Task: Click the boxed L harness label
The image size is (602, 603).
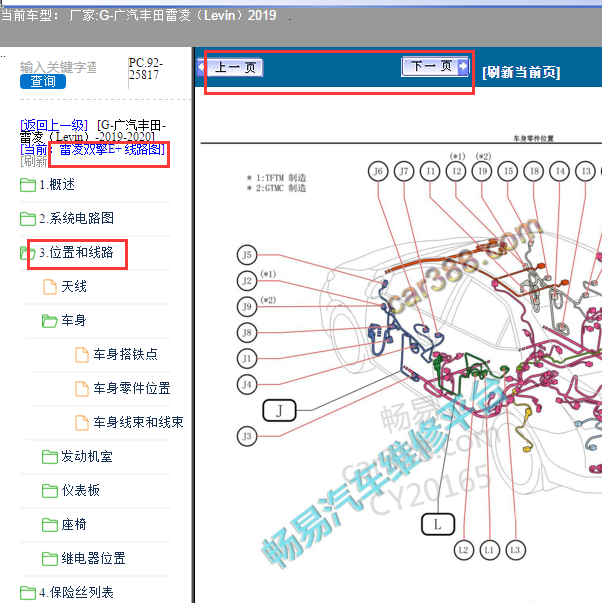Action: tap(438, 524)
